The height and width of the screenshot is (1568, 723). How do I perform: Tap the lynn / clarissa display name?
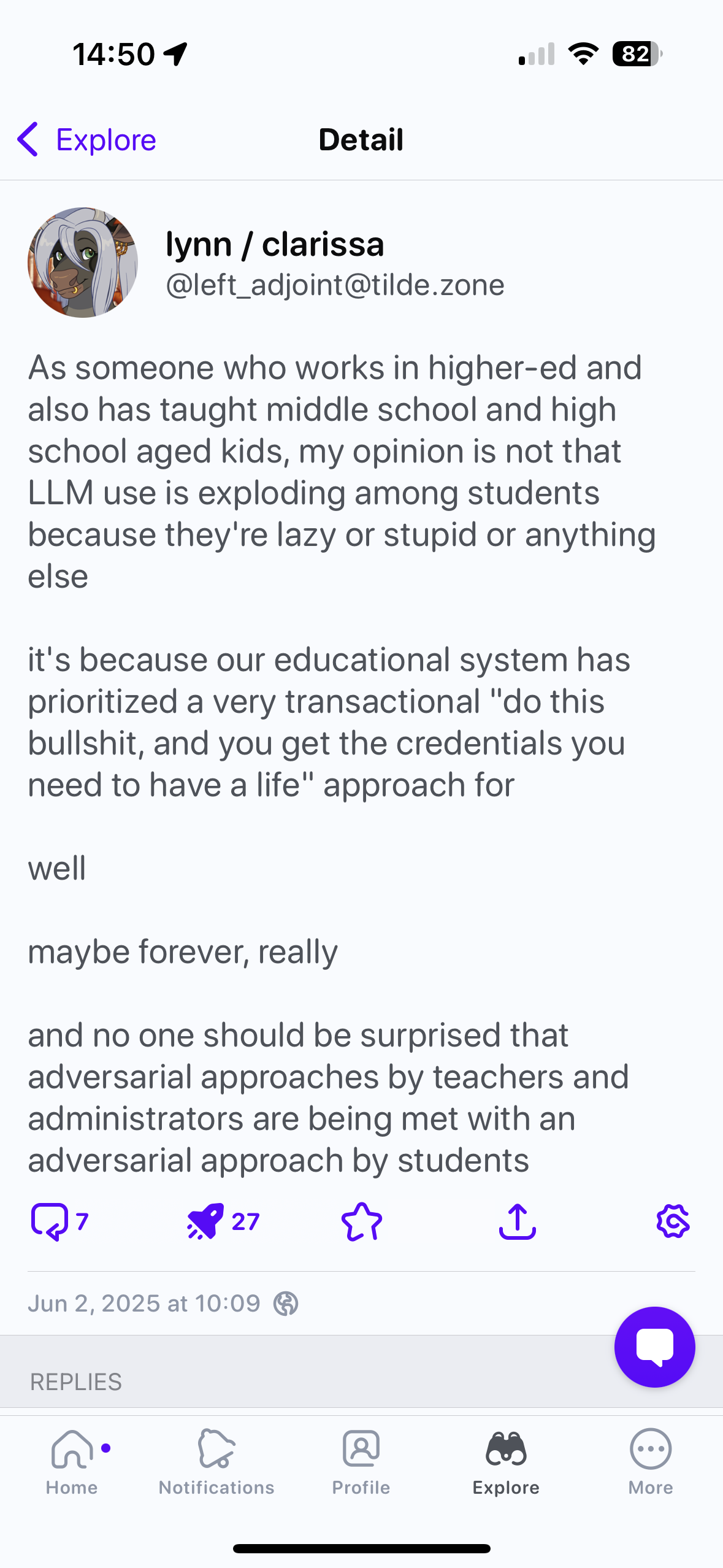[x=275, y=245]
